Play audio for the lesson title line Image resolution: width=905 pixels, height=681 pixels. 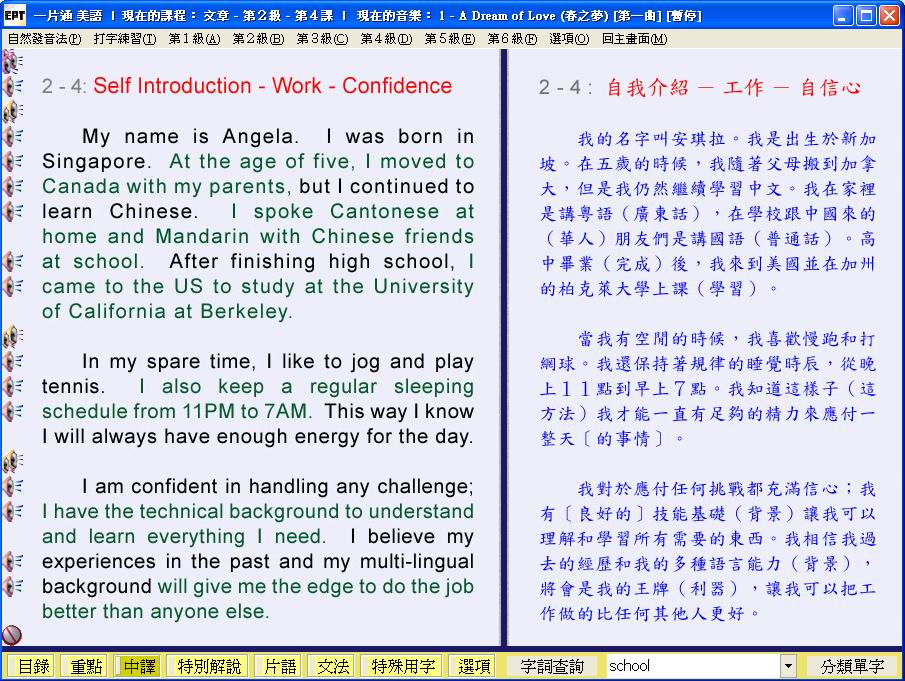(12, 86)
